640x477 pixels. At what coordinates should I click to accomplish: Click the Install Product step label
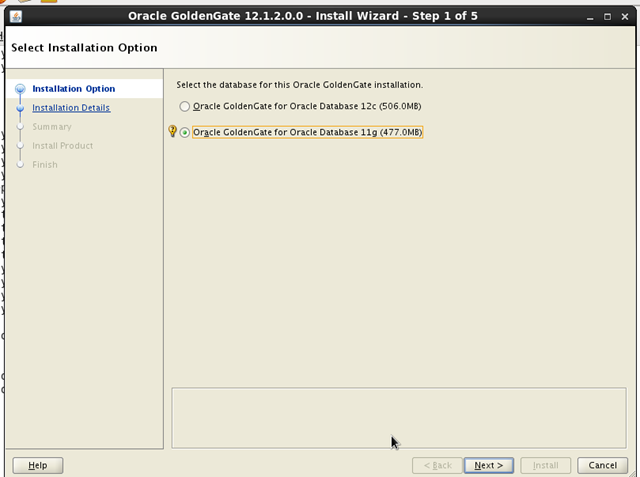coord(62,146)
